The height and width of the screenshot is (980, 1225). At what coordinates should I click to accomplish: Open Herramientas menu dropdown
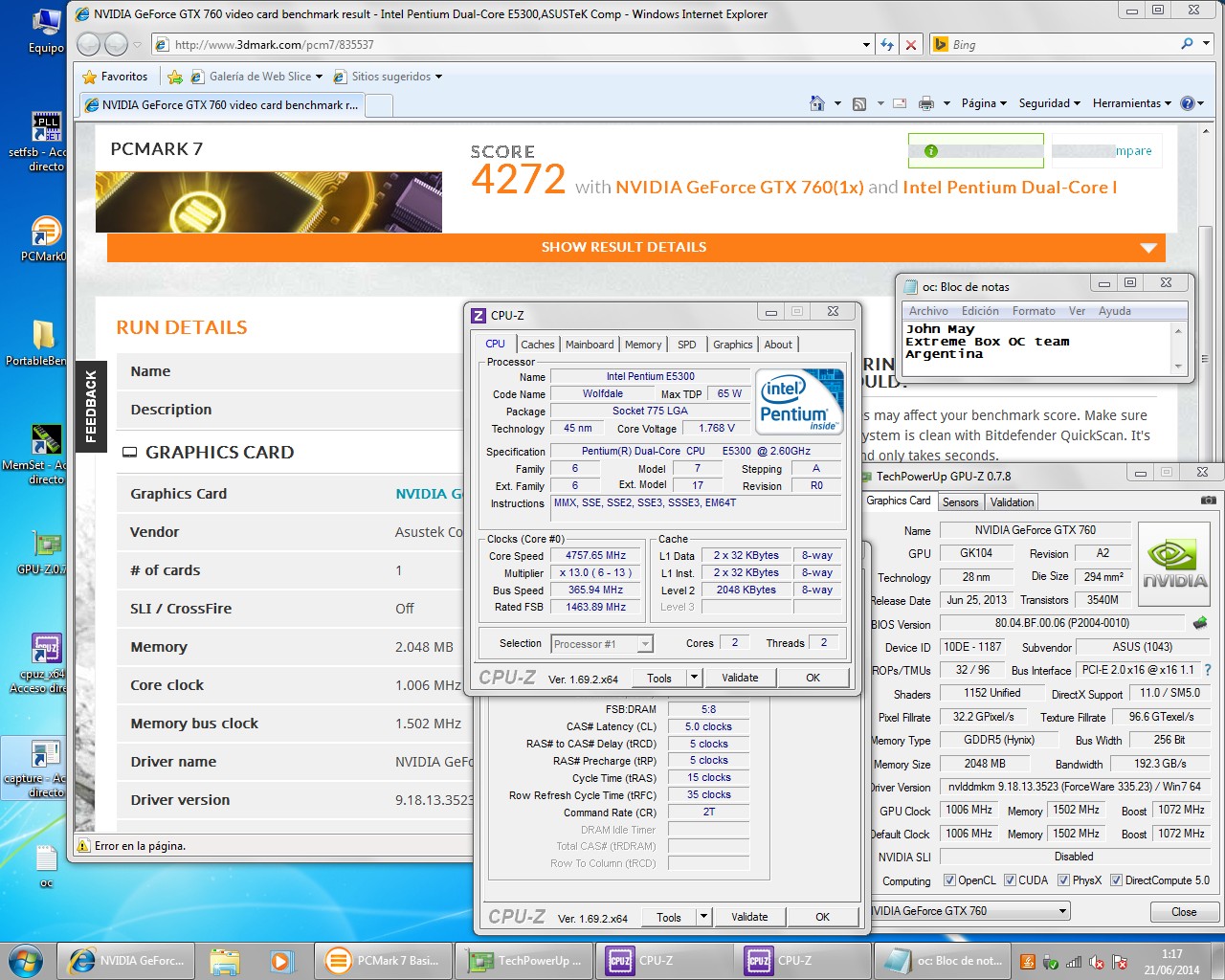click(x=1131, y=103)
